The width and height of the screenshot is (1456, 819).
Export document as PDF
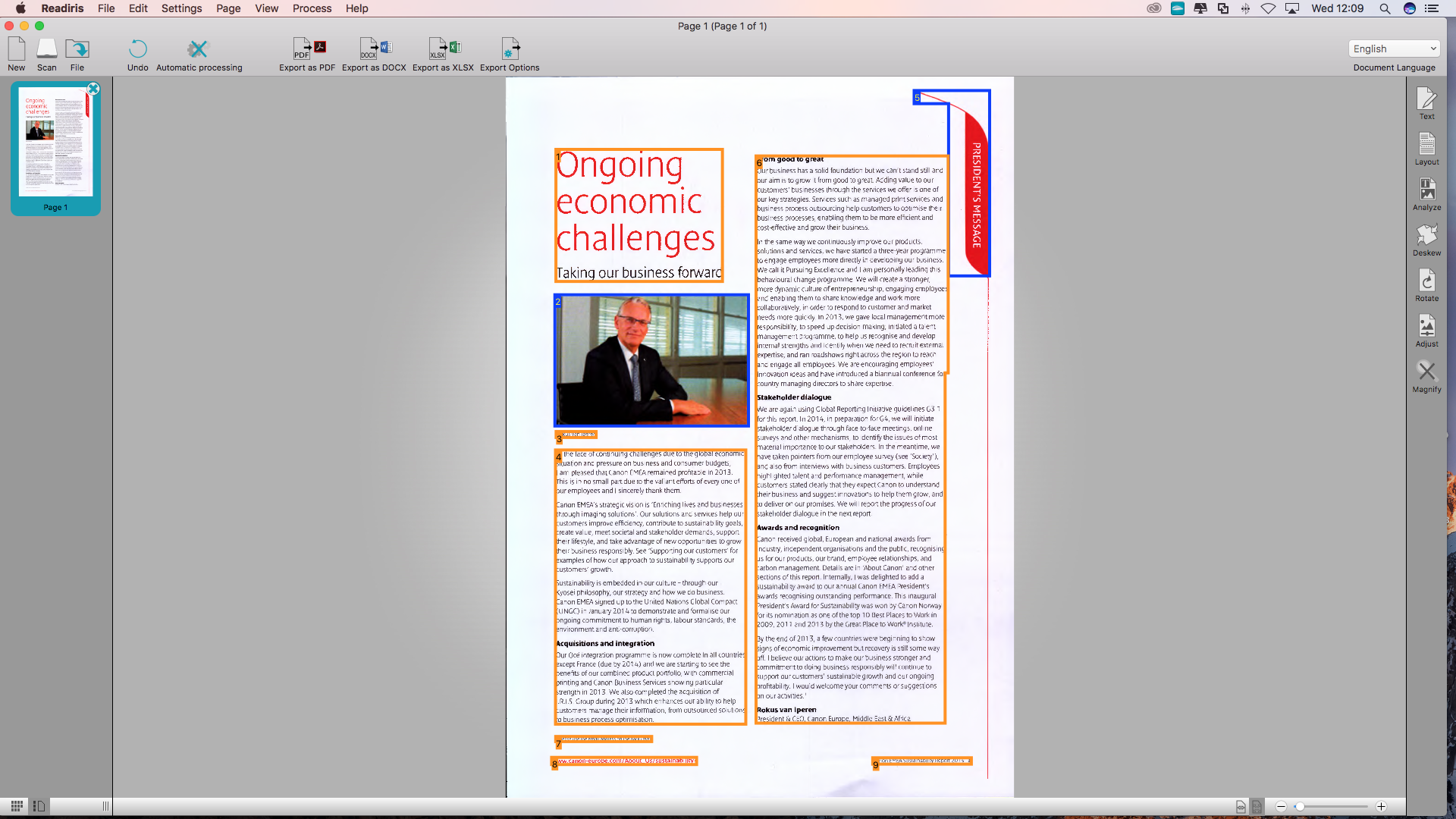coord(307,50)
